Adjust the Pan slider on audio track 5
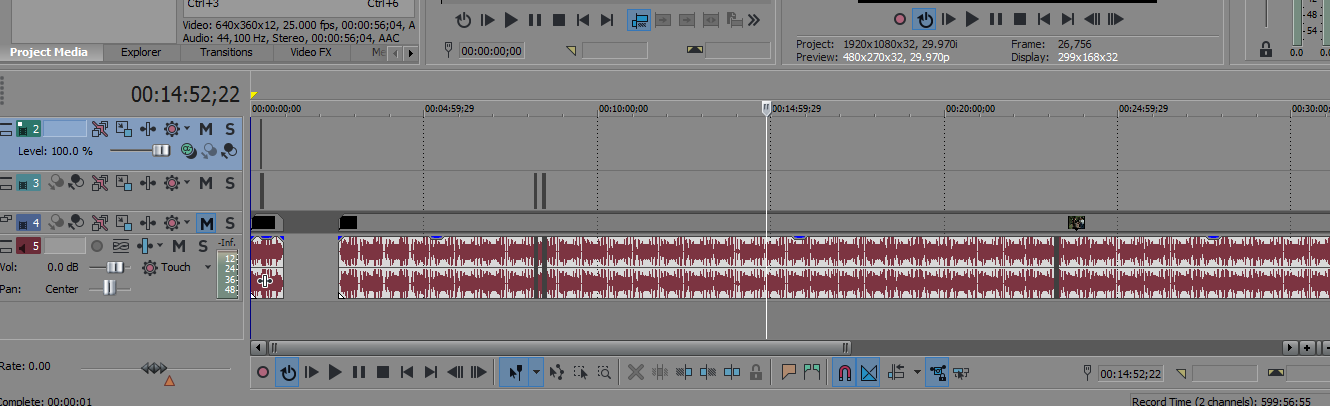Viewport: 1330px width, 406px height. [110, 288]
